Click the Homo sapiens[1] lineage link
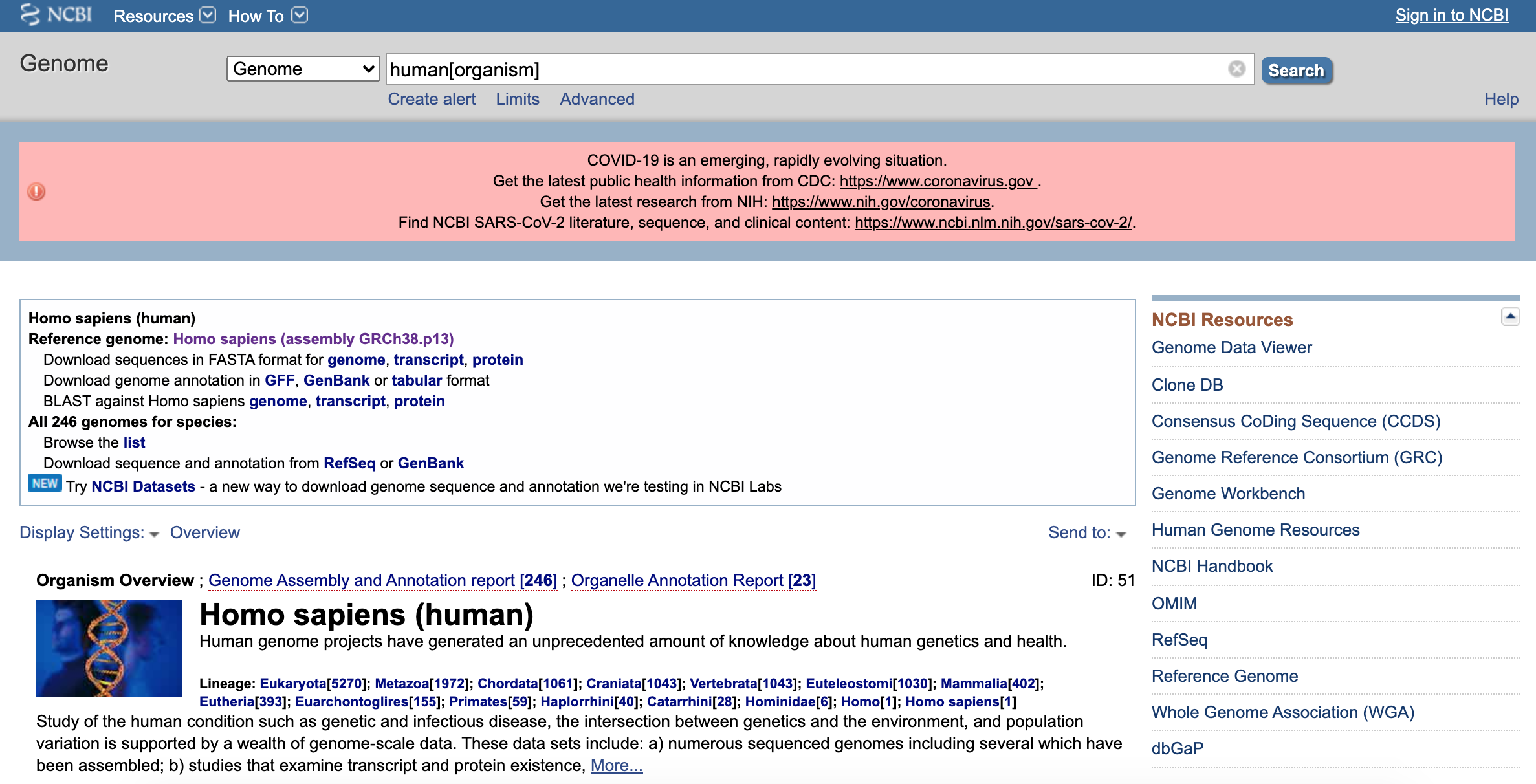Viewport: 1536px width, 784px height. coord(960,701)
